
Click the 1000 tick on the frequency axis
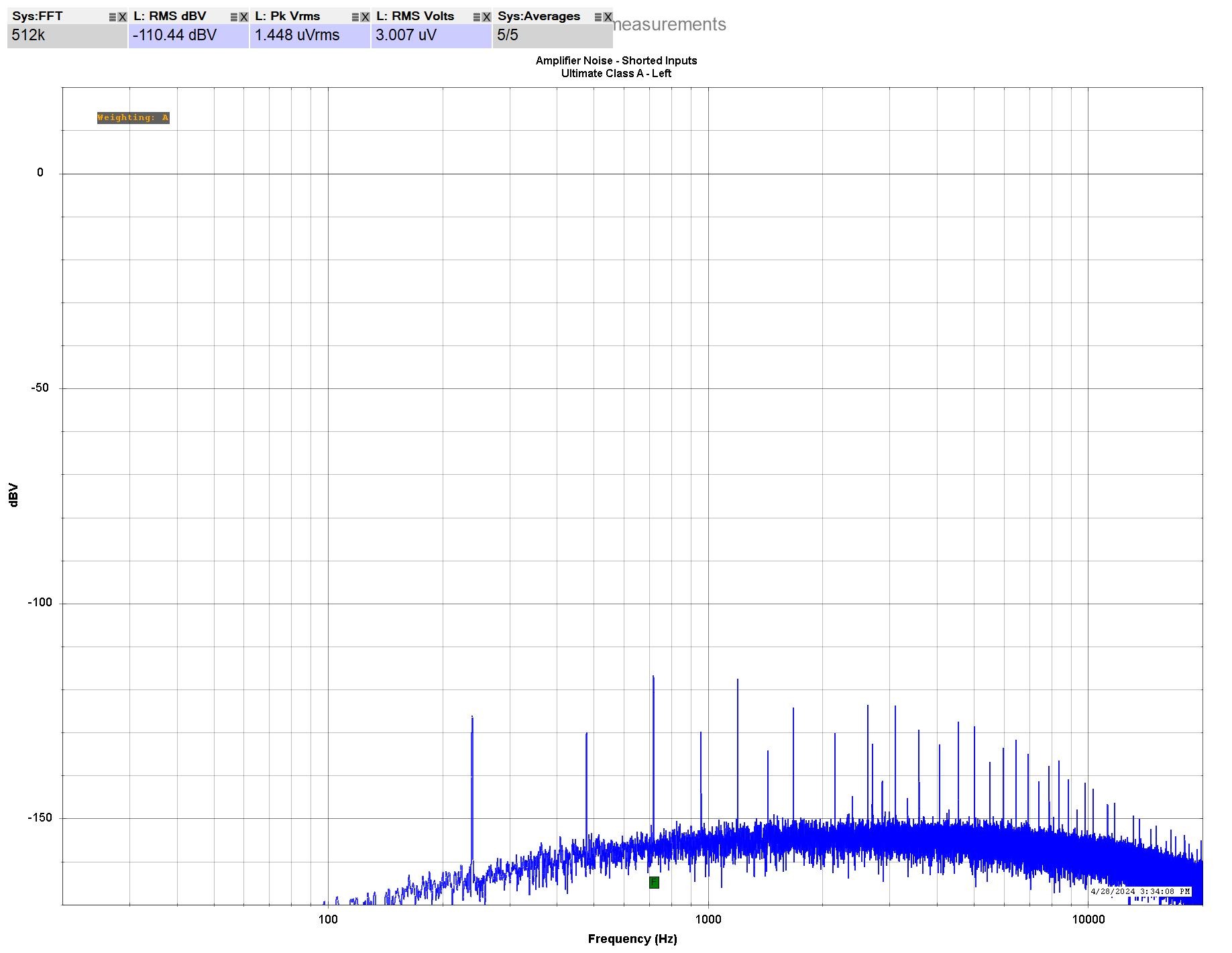pos(708,919)
